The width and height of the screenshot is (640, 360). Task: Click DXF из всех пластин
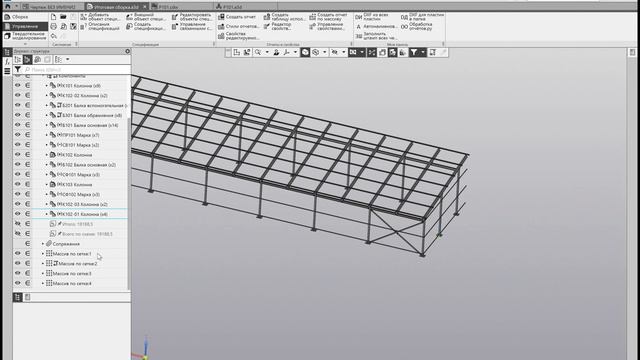point(372,17)
